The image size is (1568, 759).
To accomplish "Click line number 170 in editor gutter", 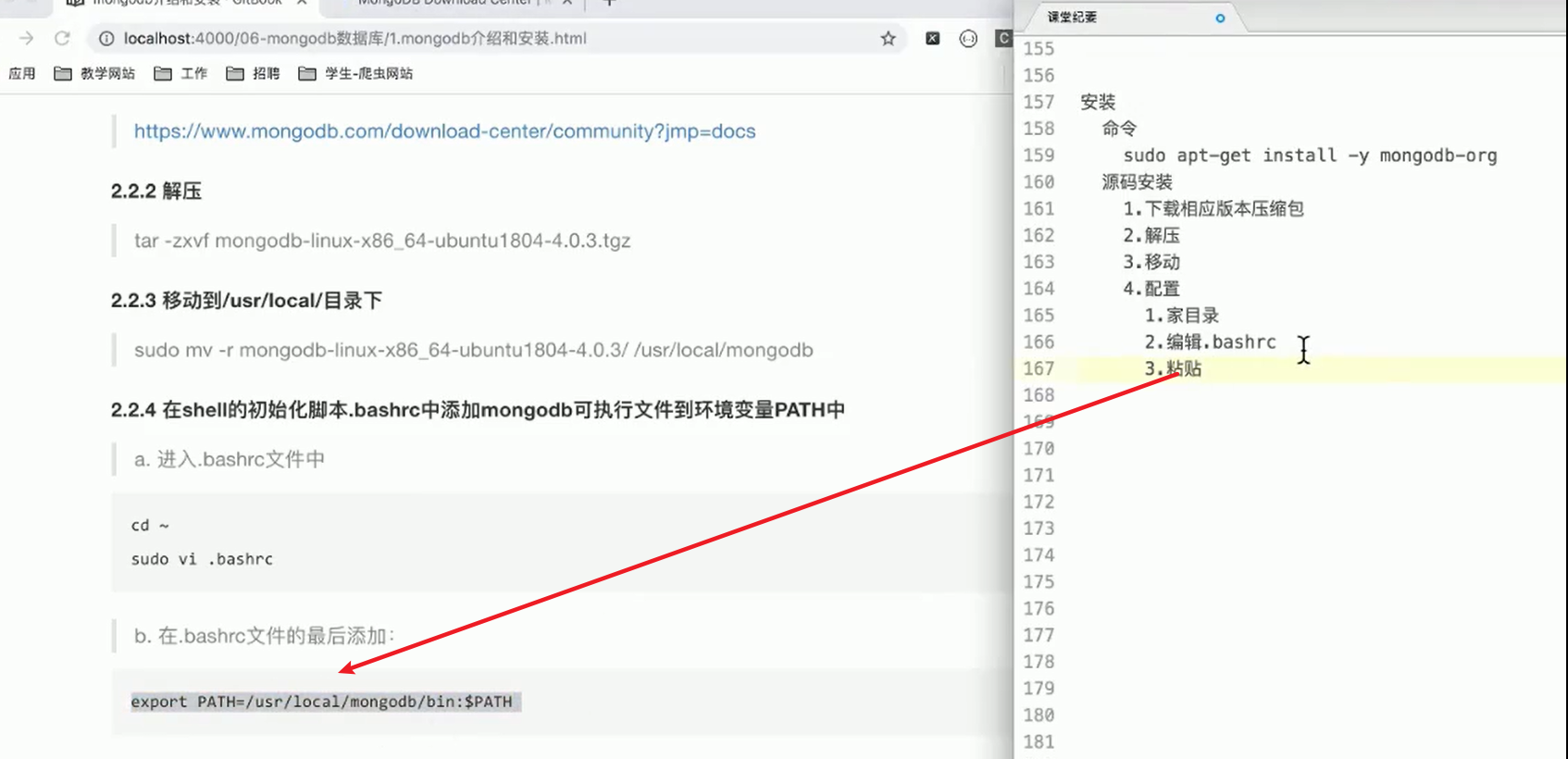I will tap(1039, 449).
